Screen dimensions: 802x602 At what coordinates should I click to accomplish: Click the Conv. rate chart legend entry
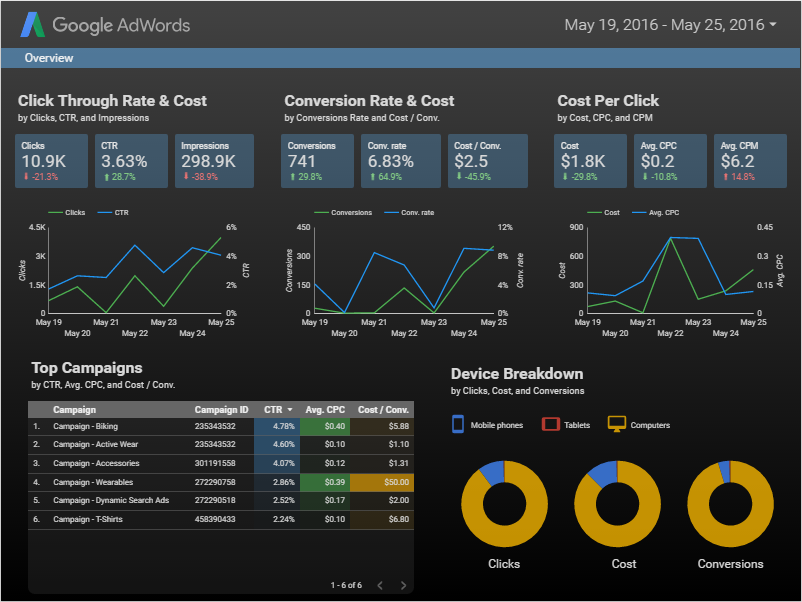409,212
